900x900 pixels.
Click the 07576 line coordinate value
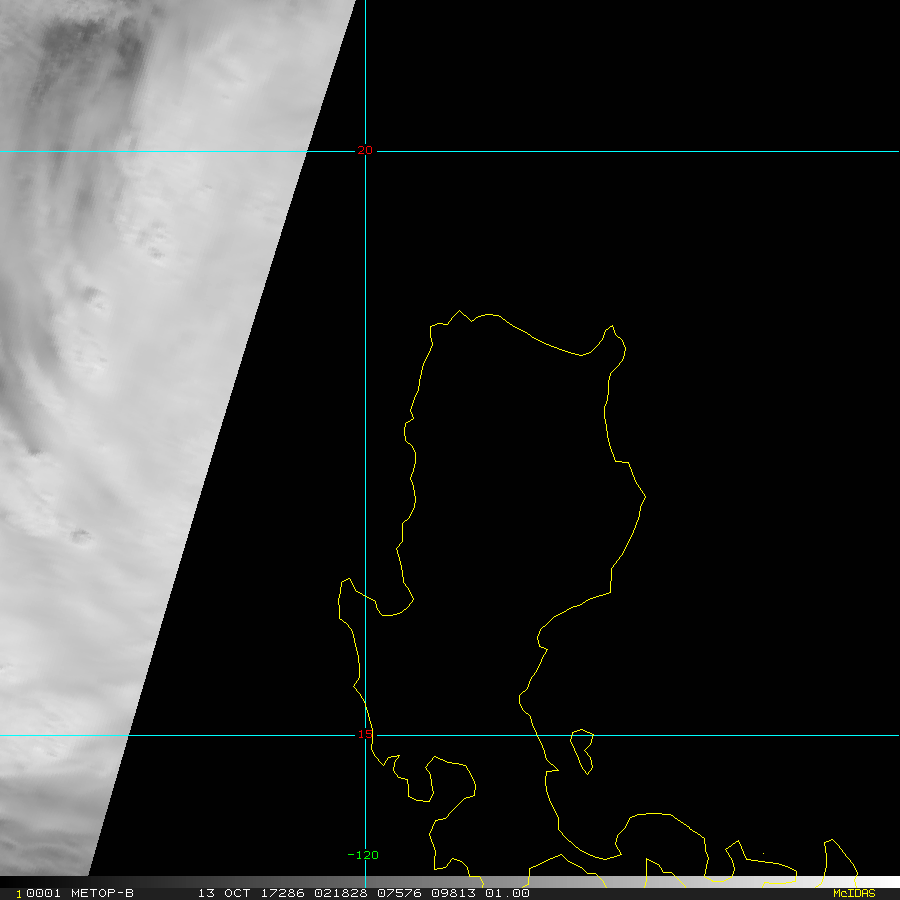[399, 893]
